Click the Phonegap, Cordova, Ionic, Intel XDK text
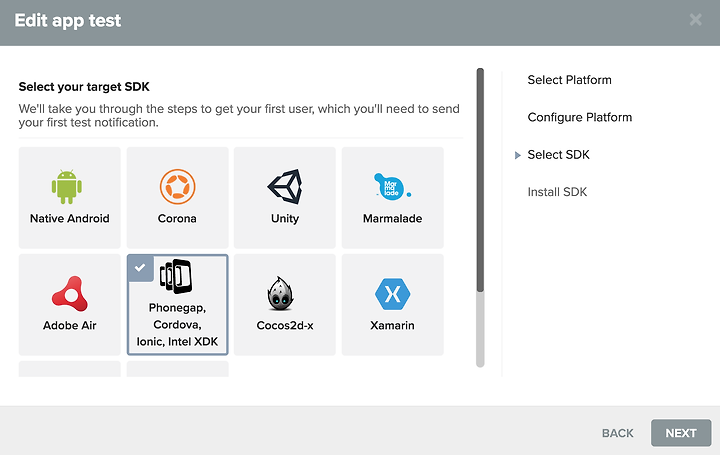720x455 pixels. click(177, 325)
